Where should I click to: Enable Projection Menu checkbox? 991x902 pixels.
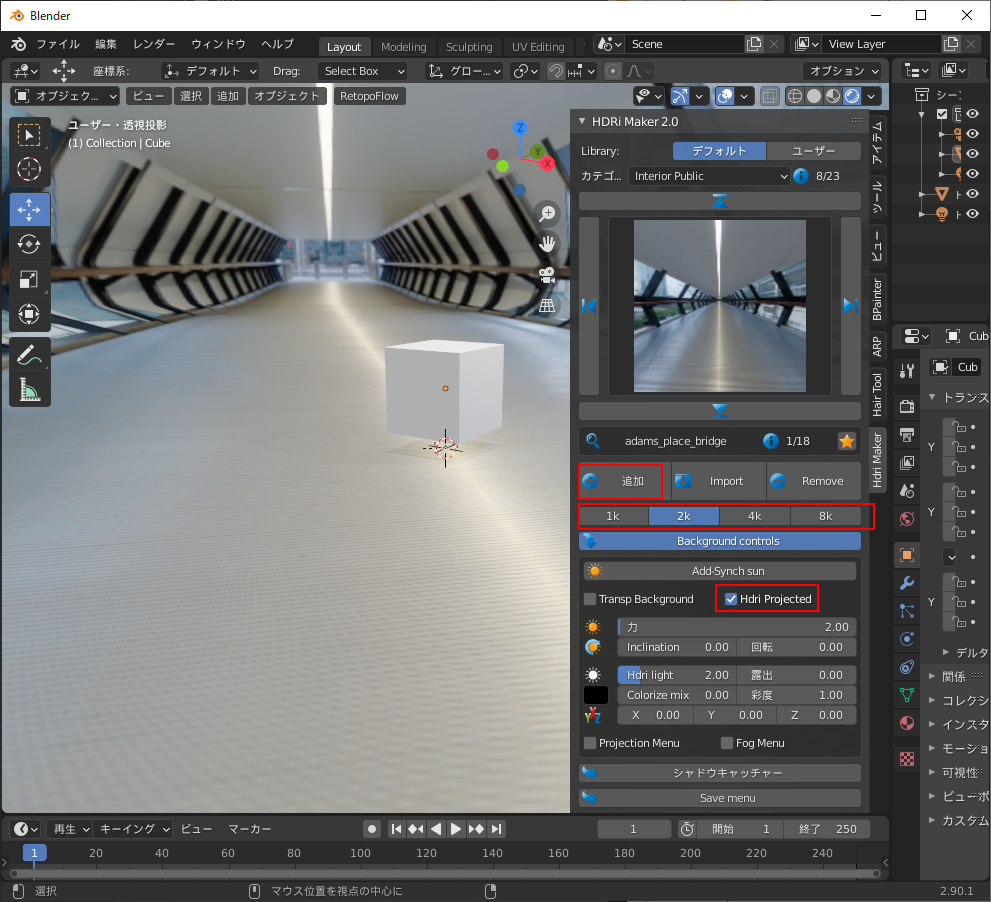(x=590, y=743)
